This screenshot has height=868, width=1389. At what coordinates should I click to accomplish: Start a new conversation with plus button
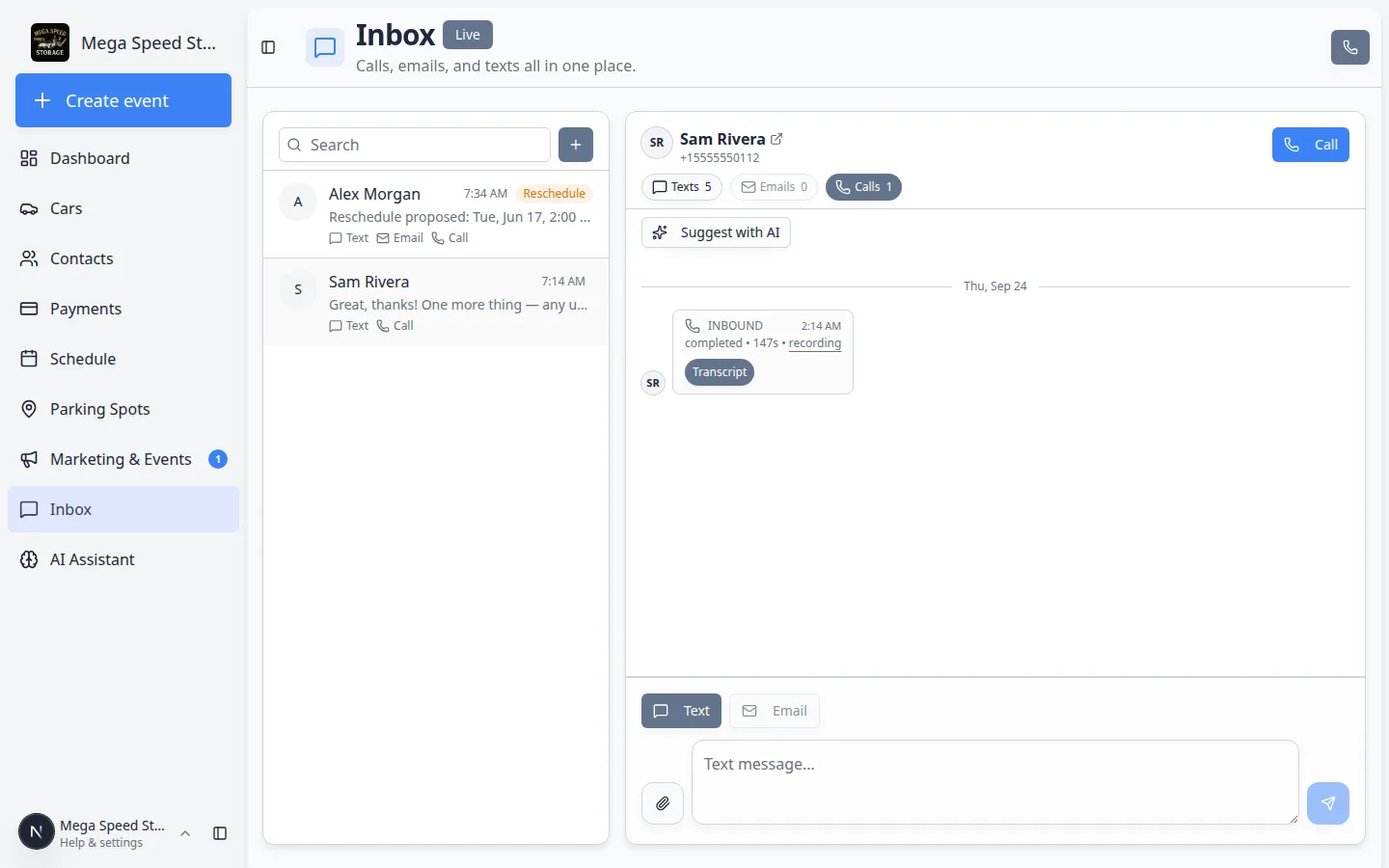pyautogui.click(x=576, y=145)
